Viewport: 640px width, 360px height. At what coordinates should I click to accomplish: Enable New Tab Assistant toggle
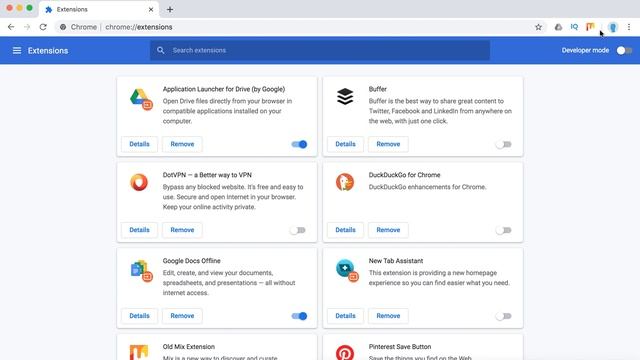click(503, 316)
